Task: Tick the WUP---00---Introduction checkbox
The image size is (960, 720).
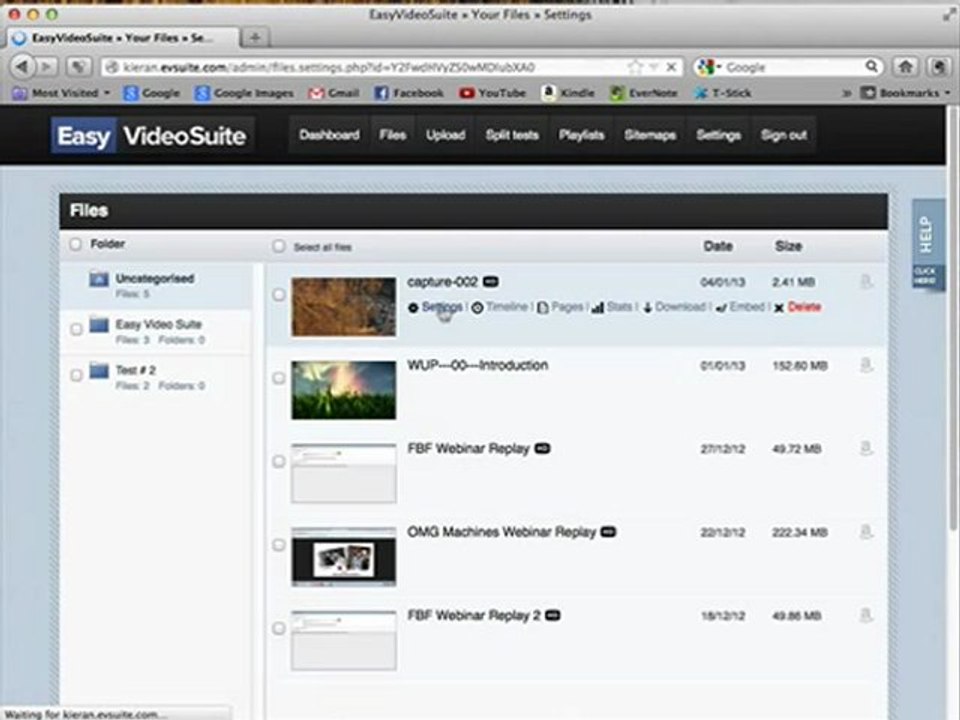Action: coord(279,378)
